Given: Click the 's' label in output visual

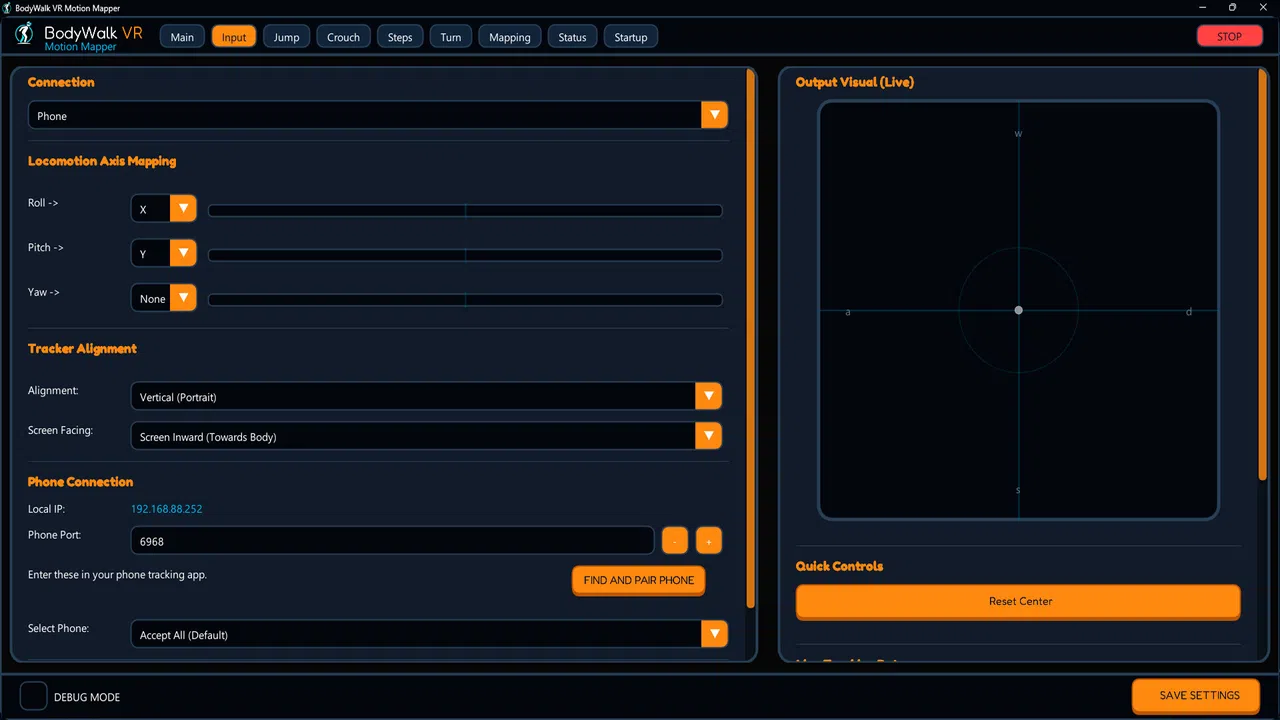Looking at the screenshot, I should 1018,490.
